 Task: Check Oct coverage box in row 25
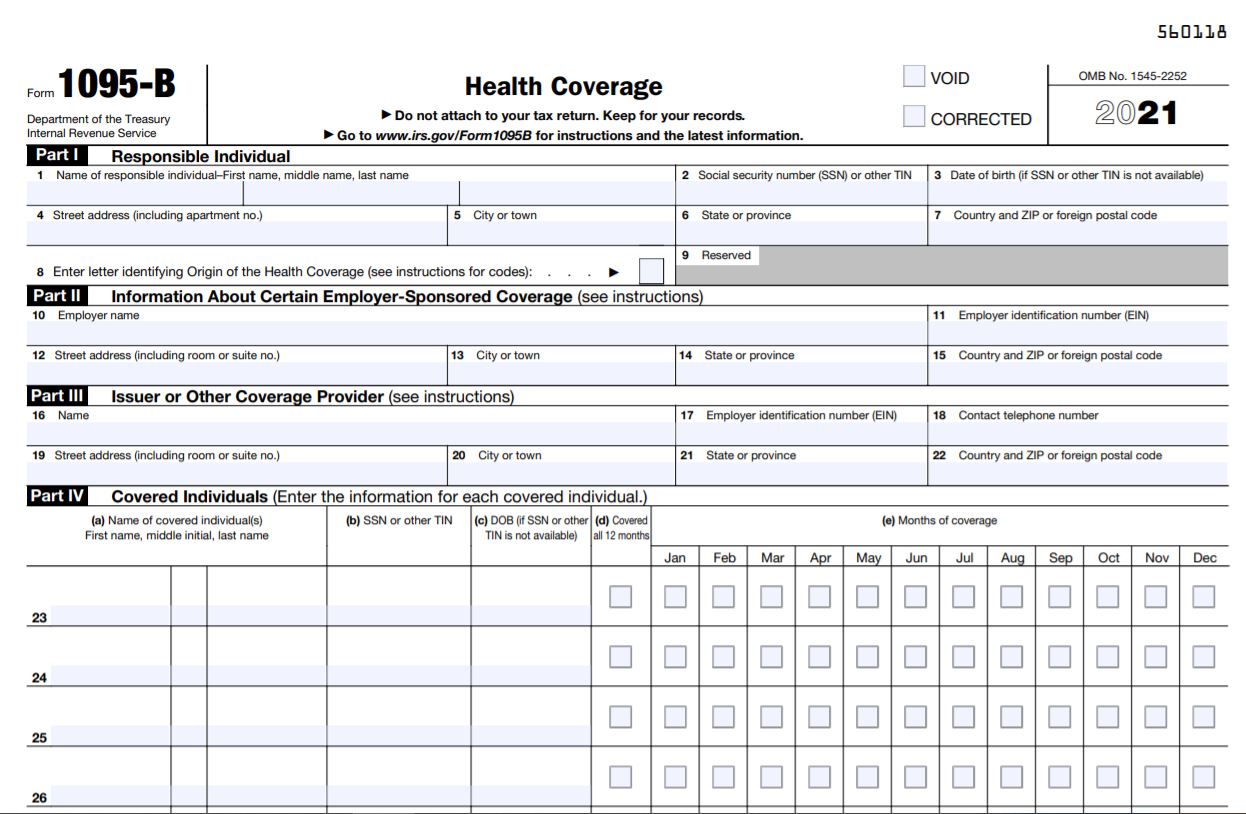[1108, 717]
